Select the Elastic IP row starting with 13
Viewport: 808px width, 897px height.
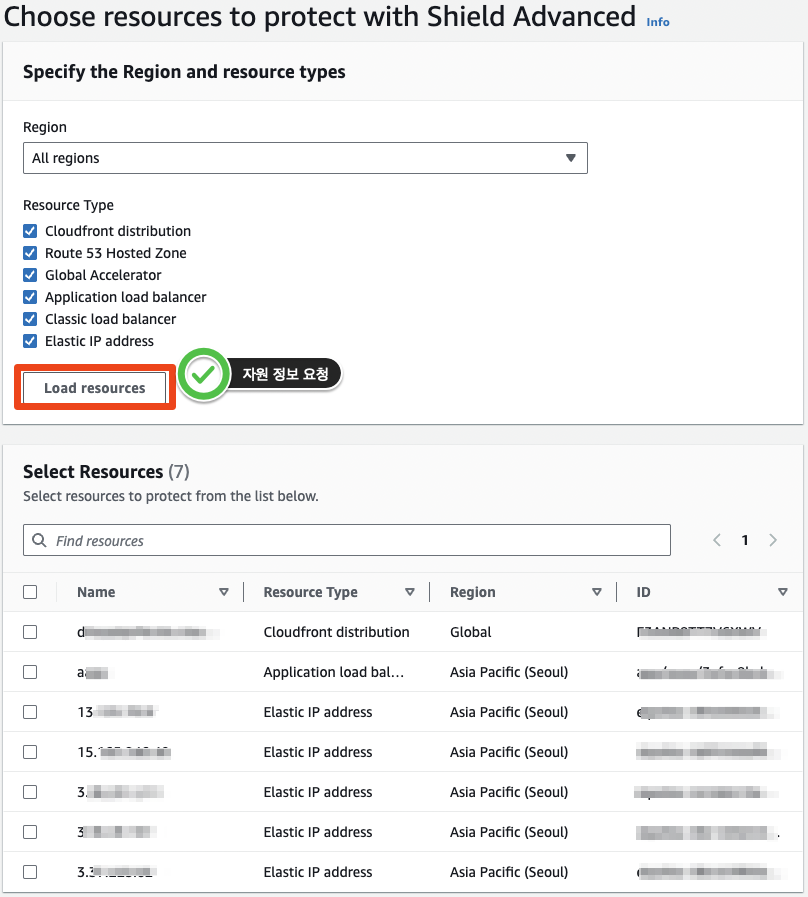coord(30,712)
